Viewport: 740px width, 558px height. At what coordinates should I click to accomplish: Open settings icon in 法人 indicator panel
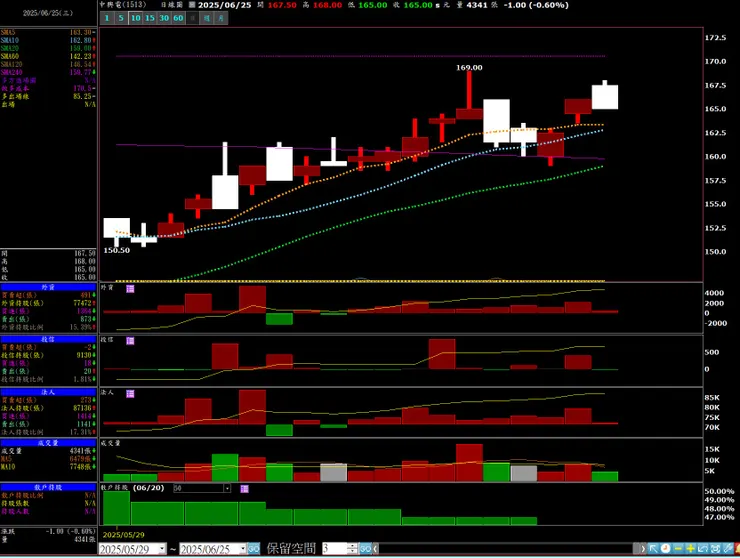pyautogui.click(x=130, y=394)
